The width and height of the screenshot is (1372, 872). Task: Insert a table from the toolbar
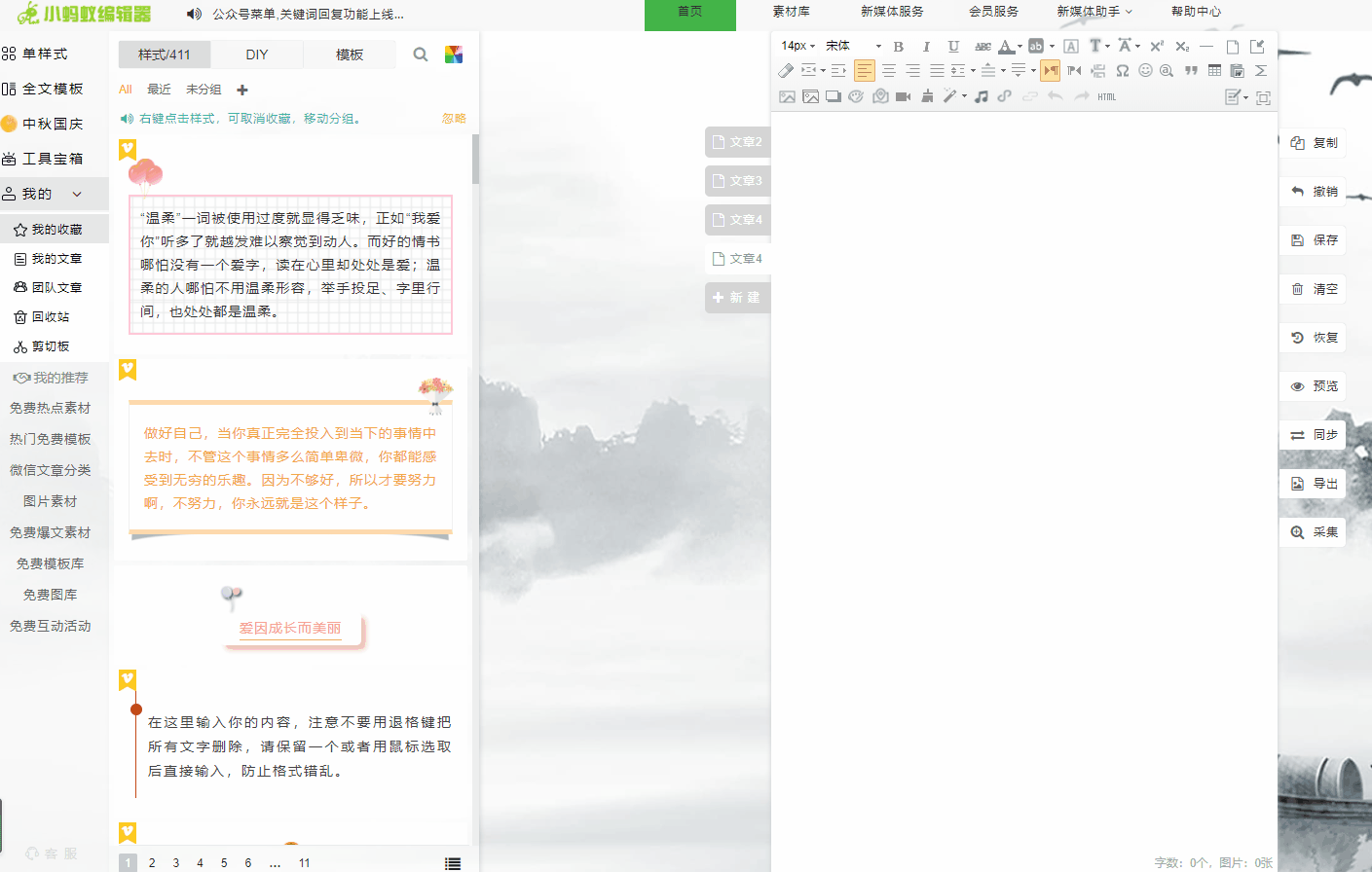pos(1214,71)
